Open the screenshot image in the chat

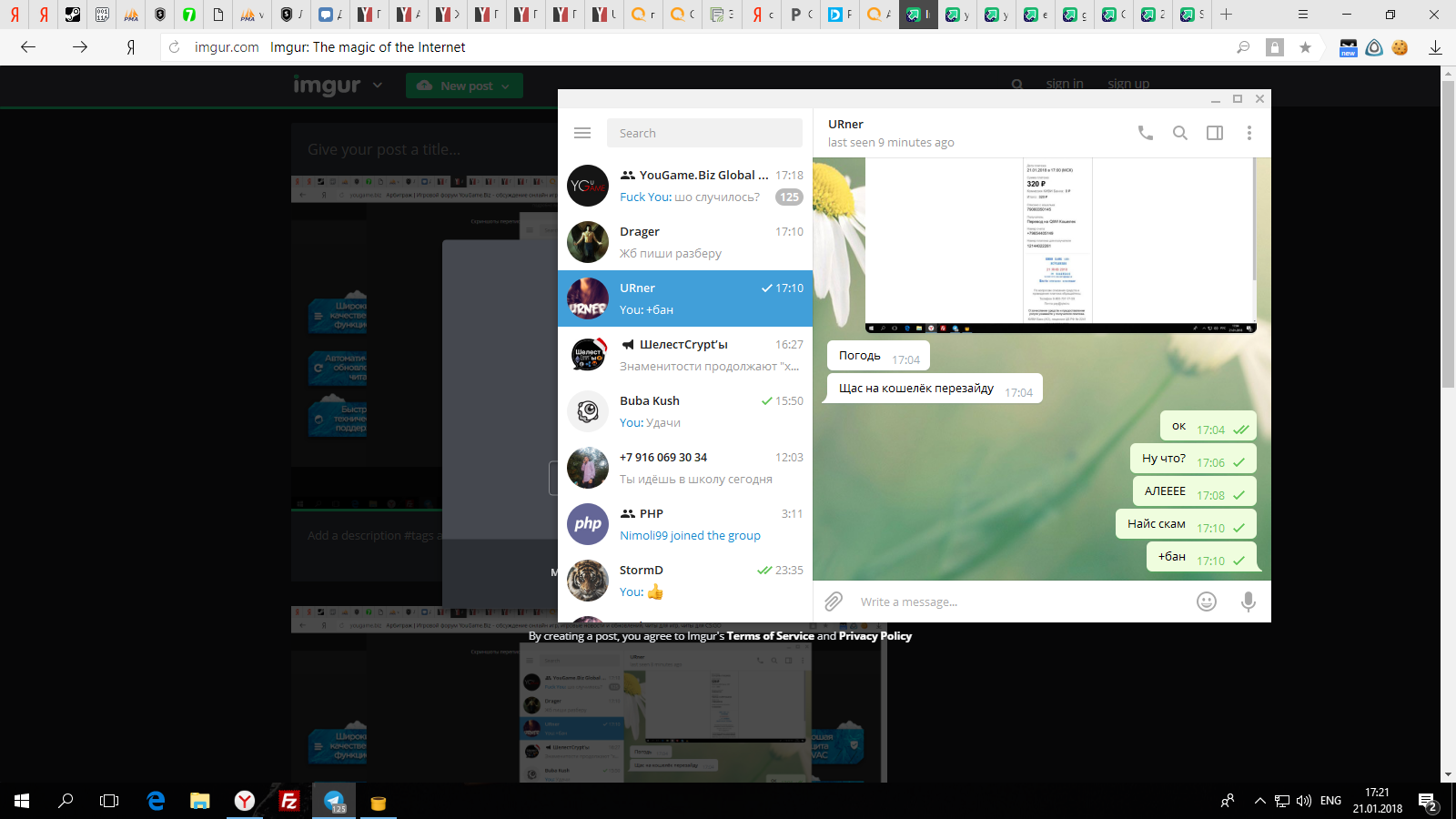point(1060,244)
